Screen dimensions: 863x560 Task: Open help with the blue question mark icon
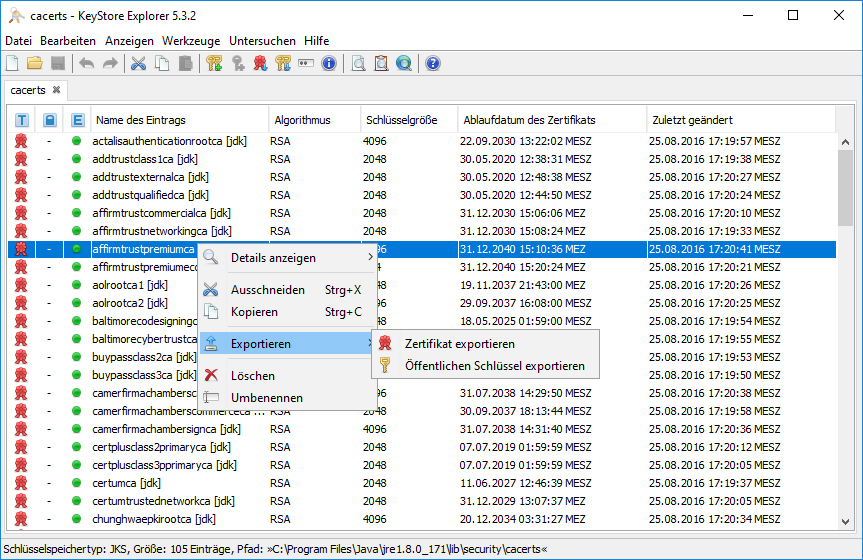click(x=433, y=63)
